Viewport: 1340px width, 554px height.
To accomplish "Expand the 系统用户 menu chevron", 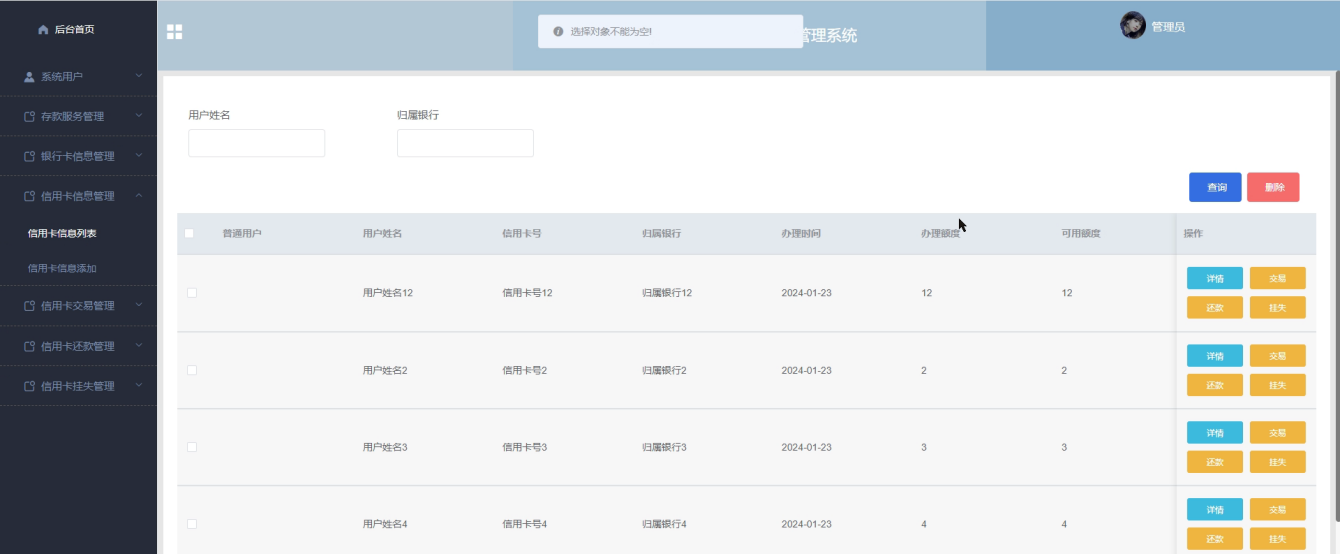I will 139,76.
